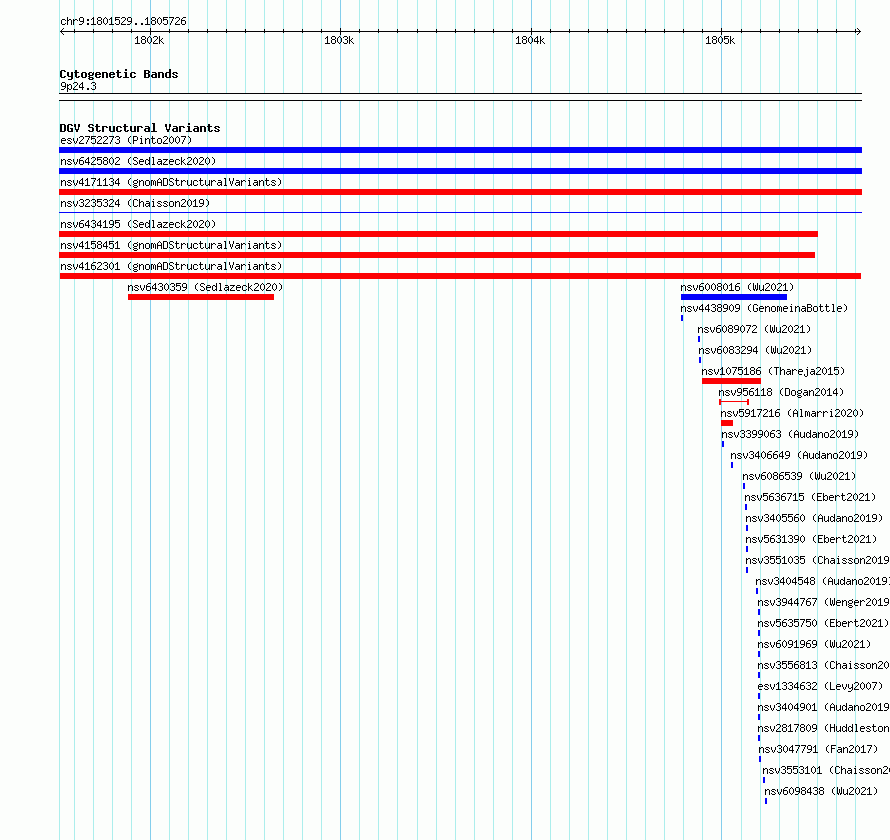Click the short red bar under nsv5917216
Viewport: 890px width, 840px height.
(727, 423)
